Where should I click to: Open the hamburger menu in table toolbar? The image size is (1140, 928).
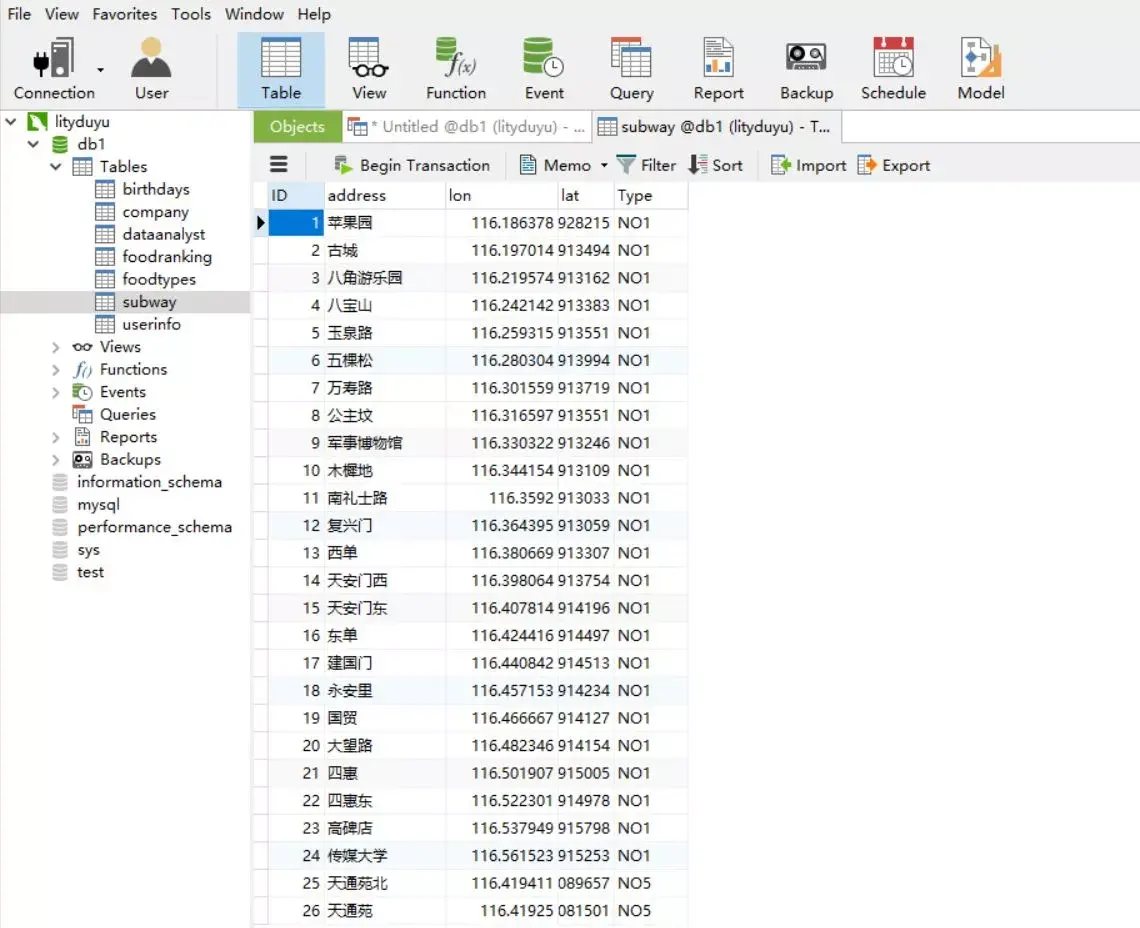278,164
